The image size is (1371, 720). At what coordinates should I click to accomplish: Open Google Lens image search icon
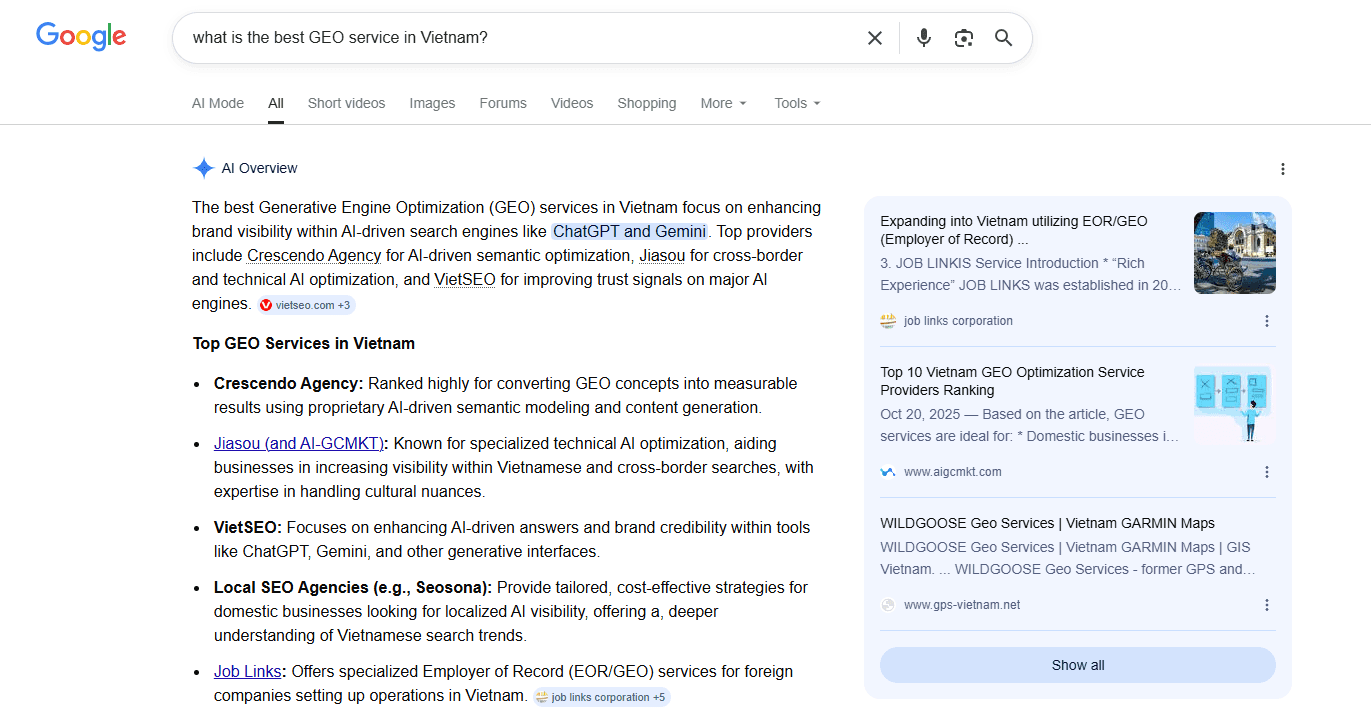click(x=964, y=38)
